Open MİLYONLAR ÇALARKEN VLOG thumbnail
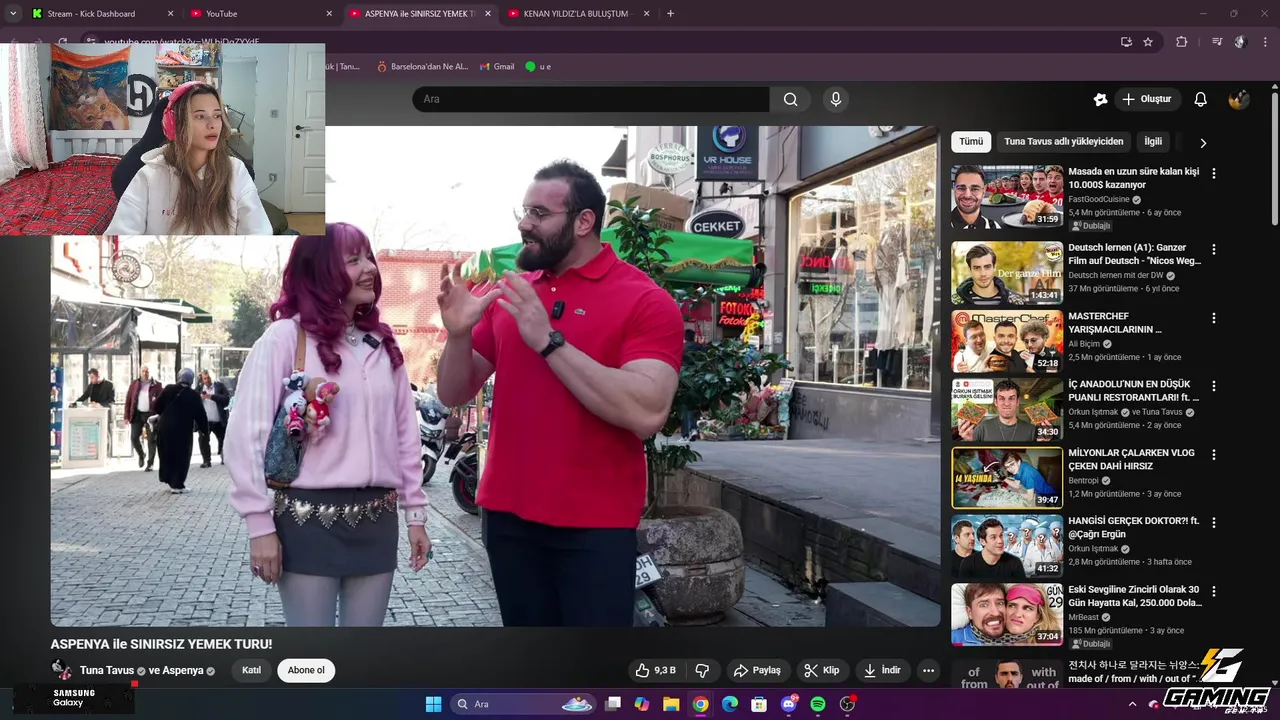 pos(1007,477)
